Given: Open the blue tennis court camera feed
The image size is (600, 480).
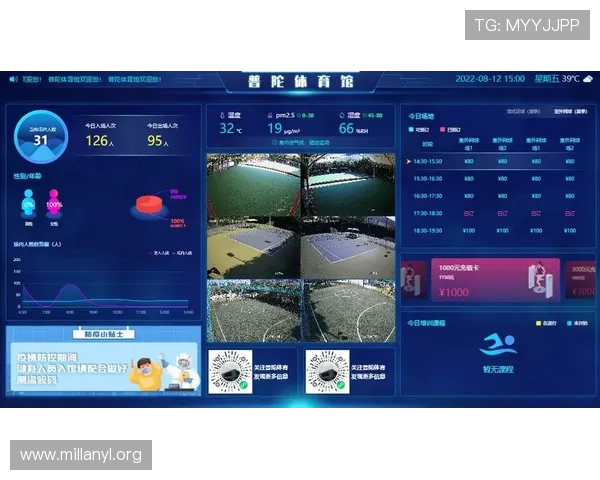Looking at the screenshot, I should click(254, 247).
